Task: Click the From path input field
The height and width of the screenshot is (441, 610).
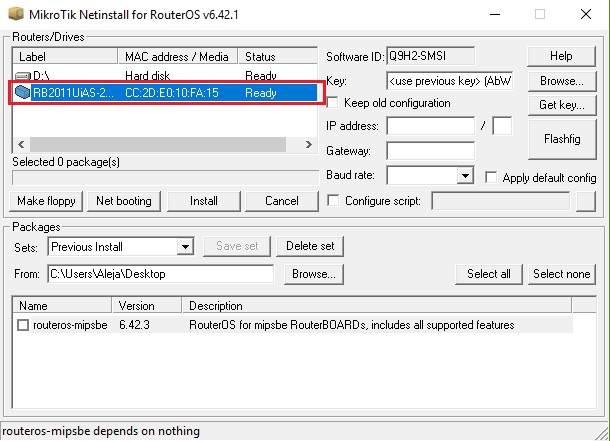Action: tap(161, 274)
